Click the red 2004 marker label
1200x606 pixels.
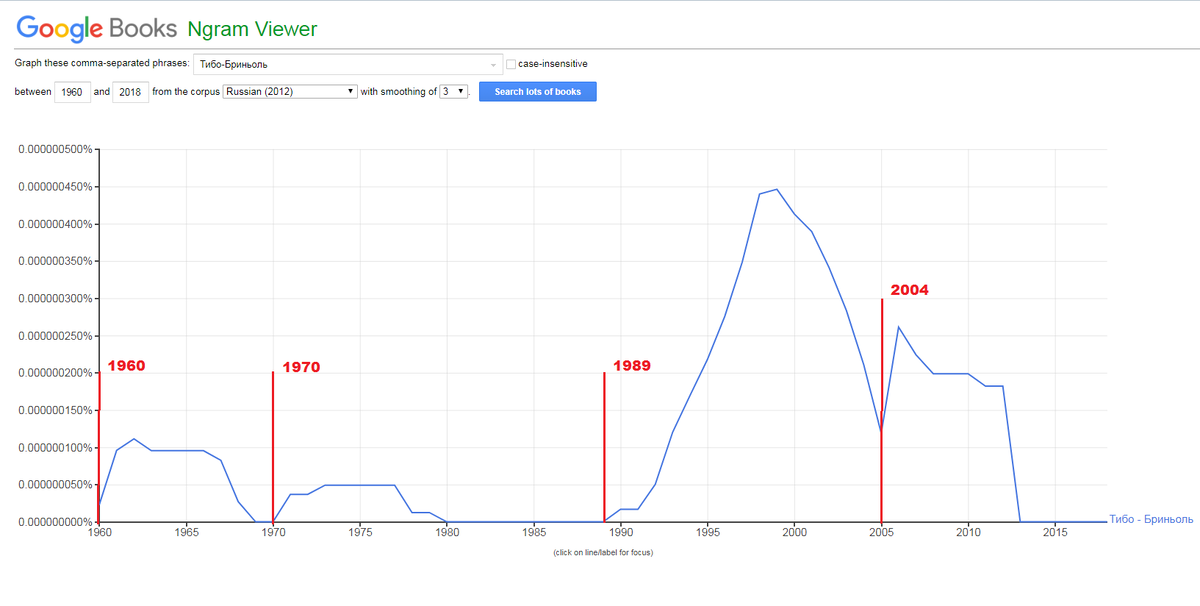tap(908, 290)
